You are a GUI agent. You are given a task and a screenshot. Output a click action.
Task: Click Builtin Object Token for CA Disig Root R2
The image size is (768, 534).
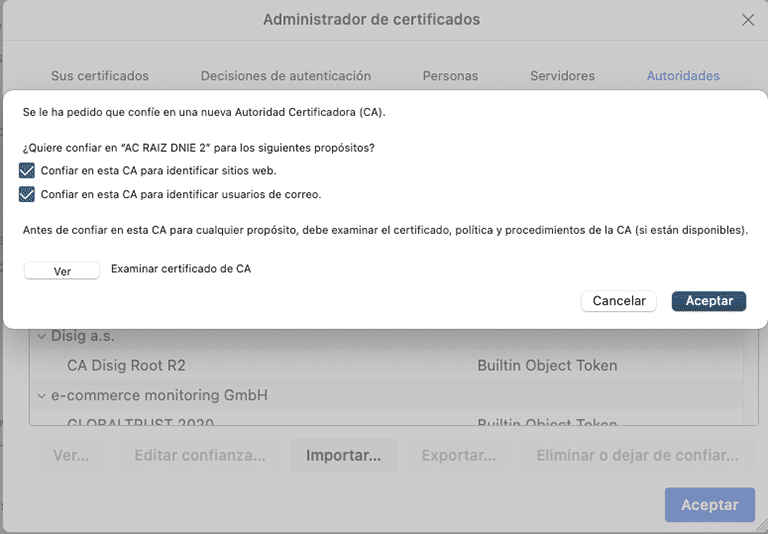tap(547, 365)
